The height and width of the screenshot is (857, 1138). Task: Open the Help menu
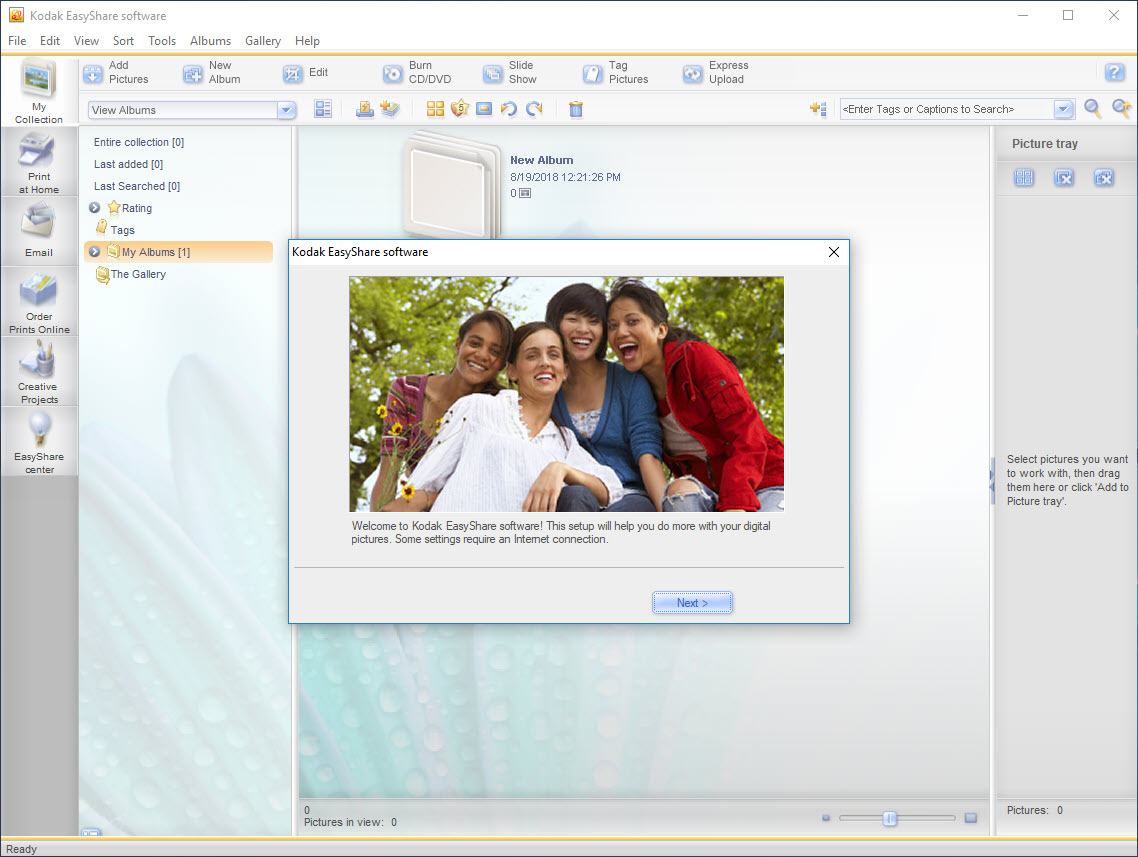(x=307, y=41)
